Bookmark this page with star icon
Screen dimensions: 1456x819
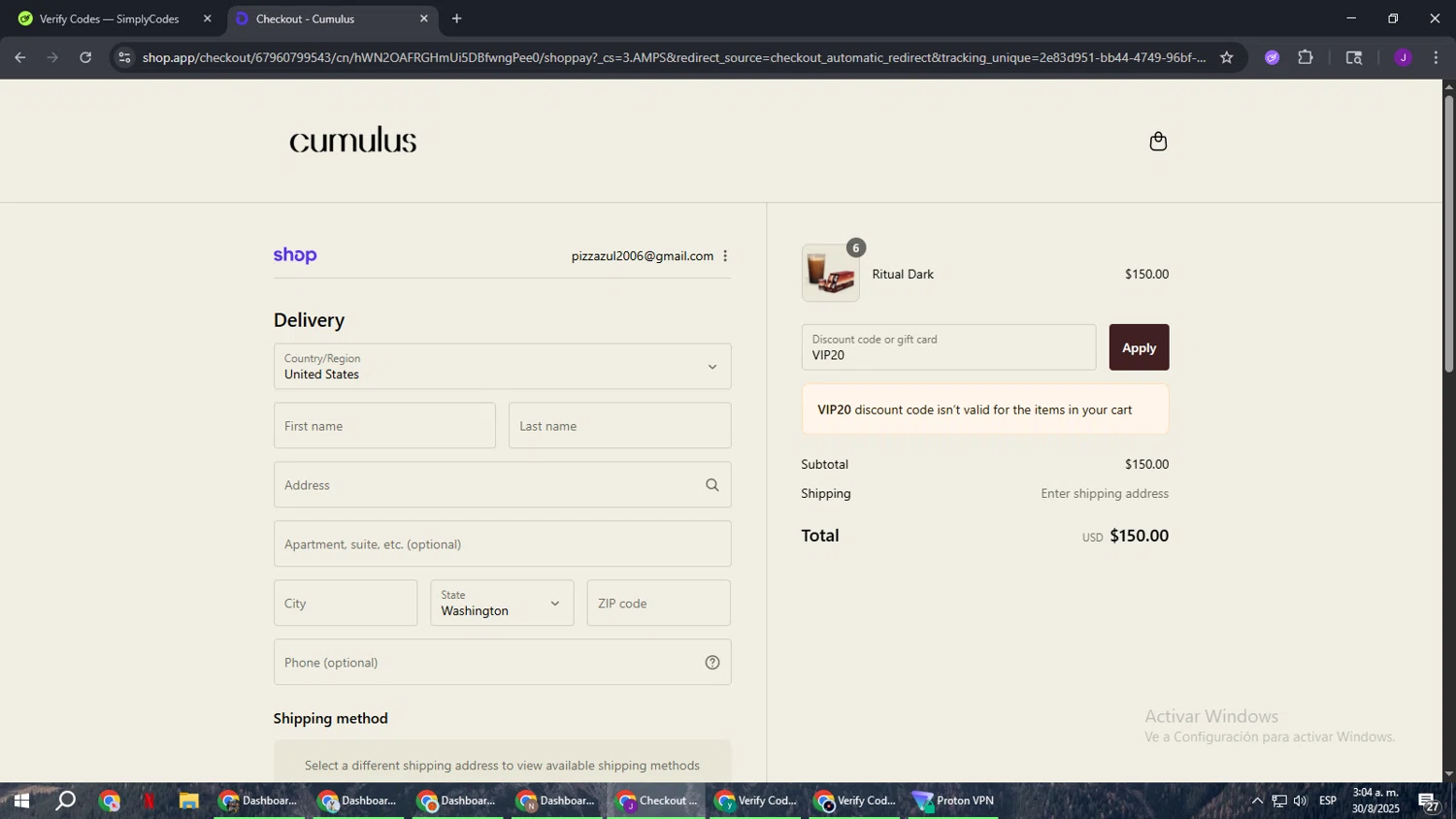point(1226,57)
